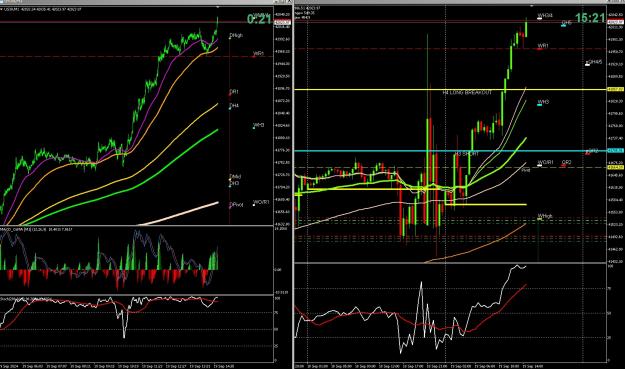This screenshot has height=369, width=625.
Task: Select the DMid level label
Action: pyautogui.click(x=235, y=177)
